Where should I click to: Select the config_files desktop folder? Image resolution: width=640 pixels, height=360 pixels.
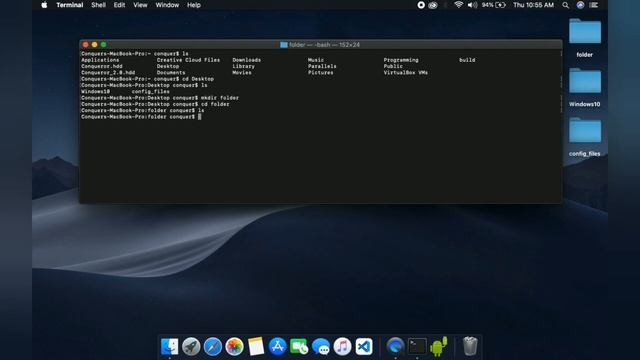tap(584, 137)
